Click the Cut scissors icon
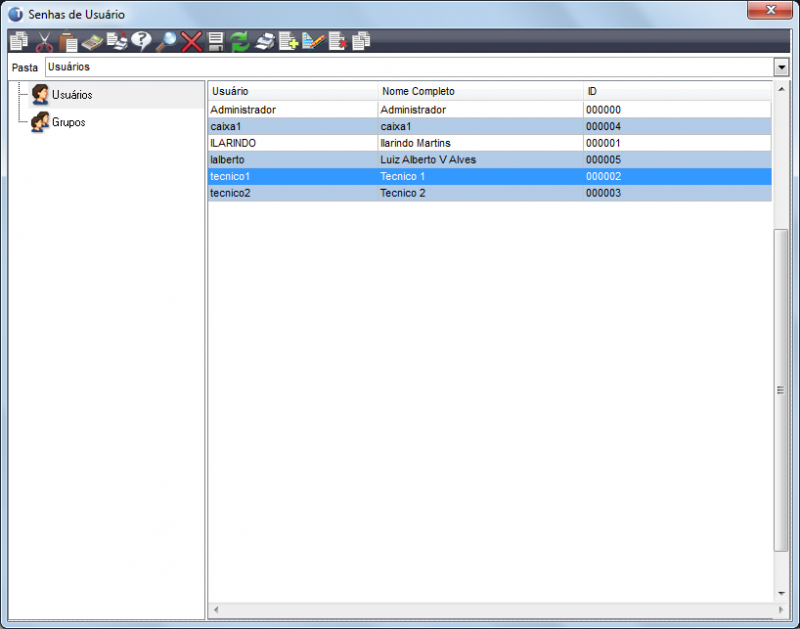This screenshot has width=800, height=629. [x=44, y=42]
